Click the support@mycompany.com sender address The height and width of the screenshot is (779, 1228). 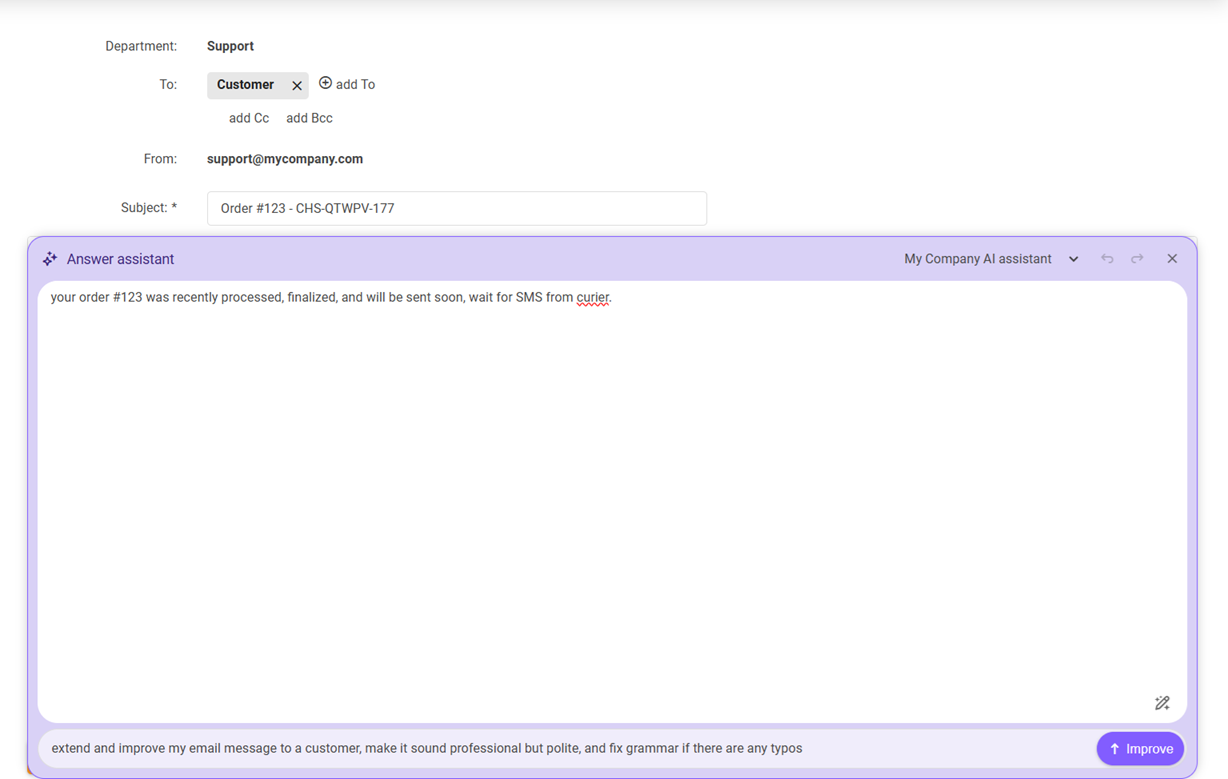[285, 159]
